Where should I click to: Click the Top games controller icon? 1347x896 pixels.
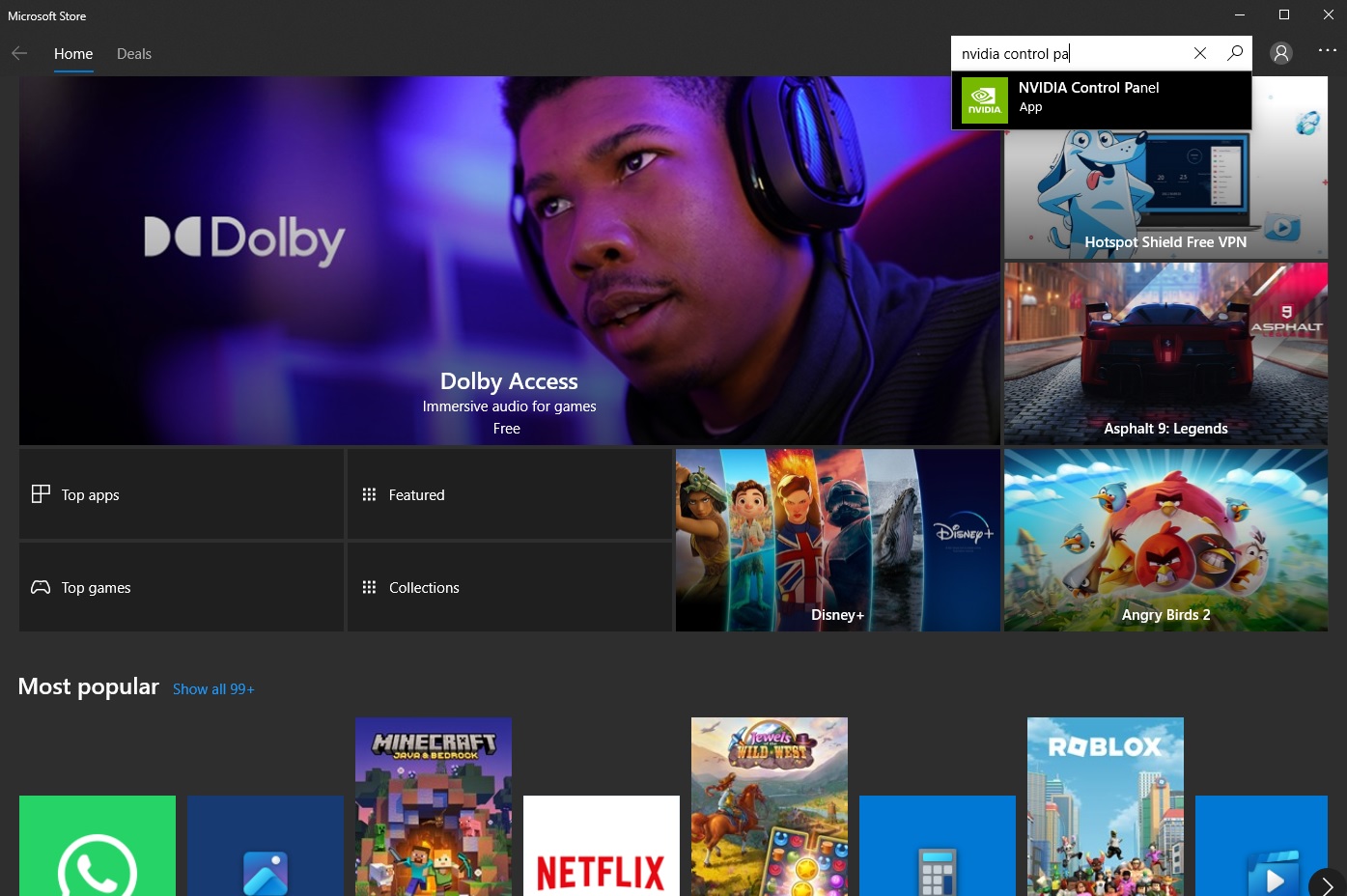(41, 587)
